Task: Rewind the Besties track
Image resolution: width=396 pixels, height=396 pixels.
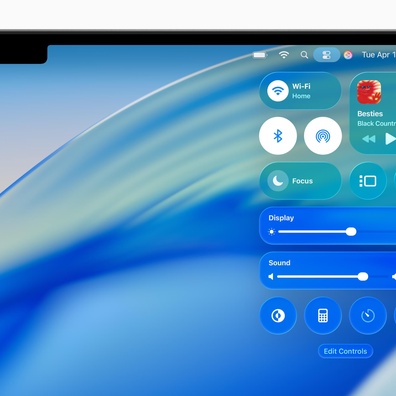Action: tap(369, 139)
